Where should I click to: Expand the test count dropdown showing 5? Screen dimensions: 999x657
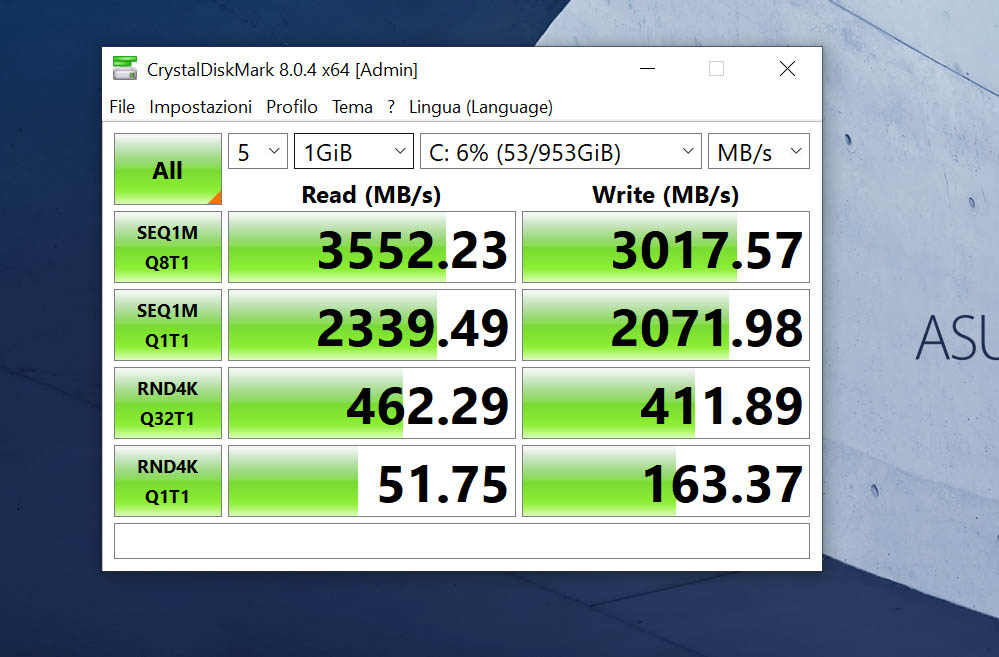(258, 152)
